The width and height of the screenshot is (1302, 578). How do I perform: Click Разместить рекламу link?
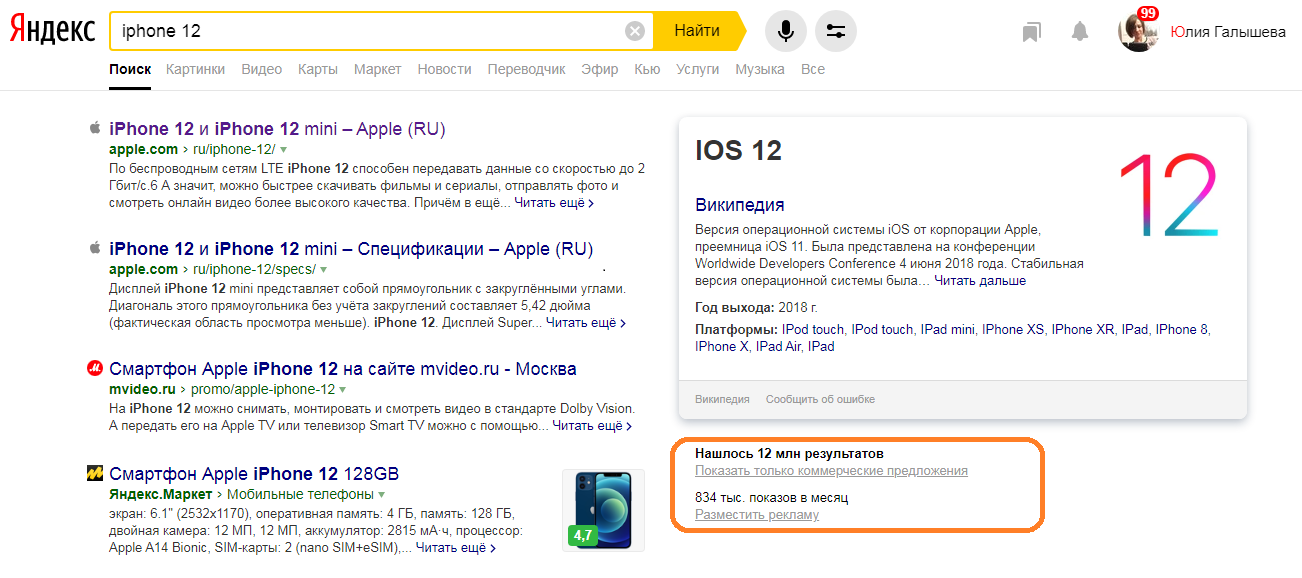point(757,515)
